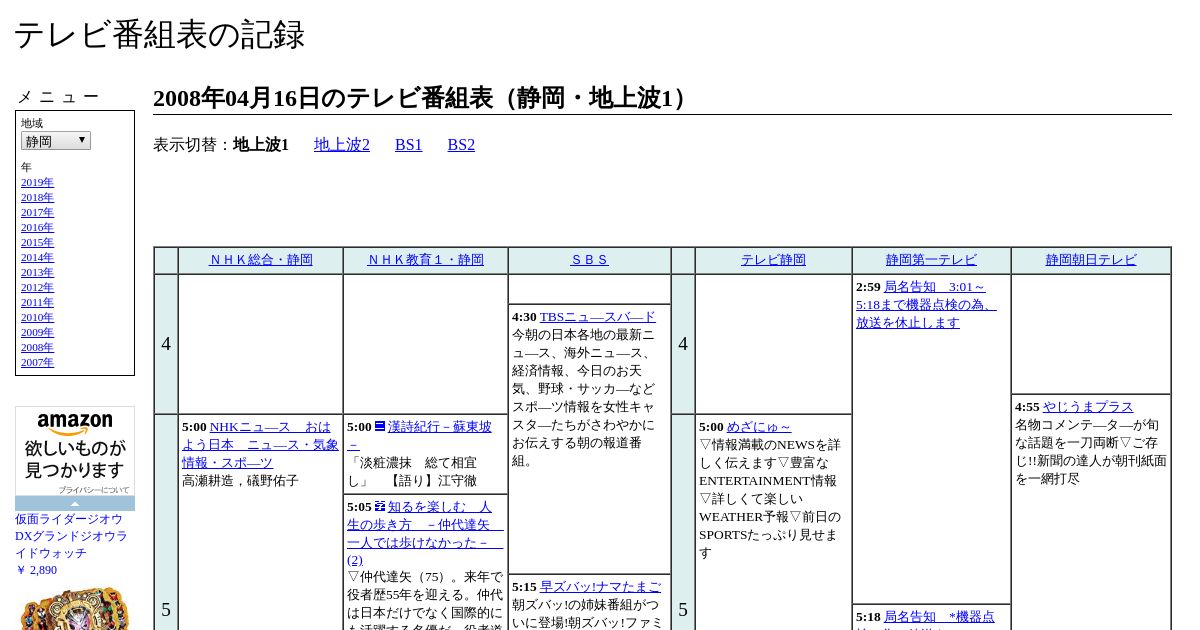
Task: Select the 2019年 year link
Action: click(x=37, y=183)
